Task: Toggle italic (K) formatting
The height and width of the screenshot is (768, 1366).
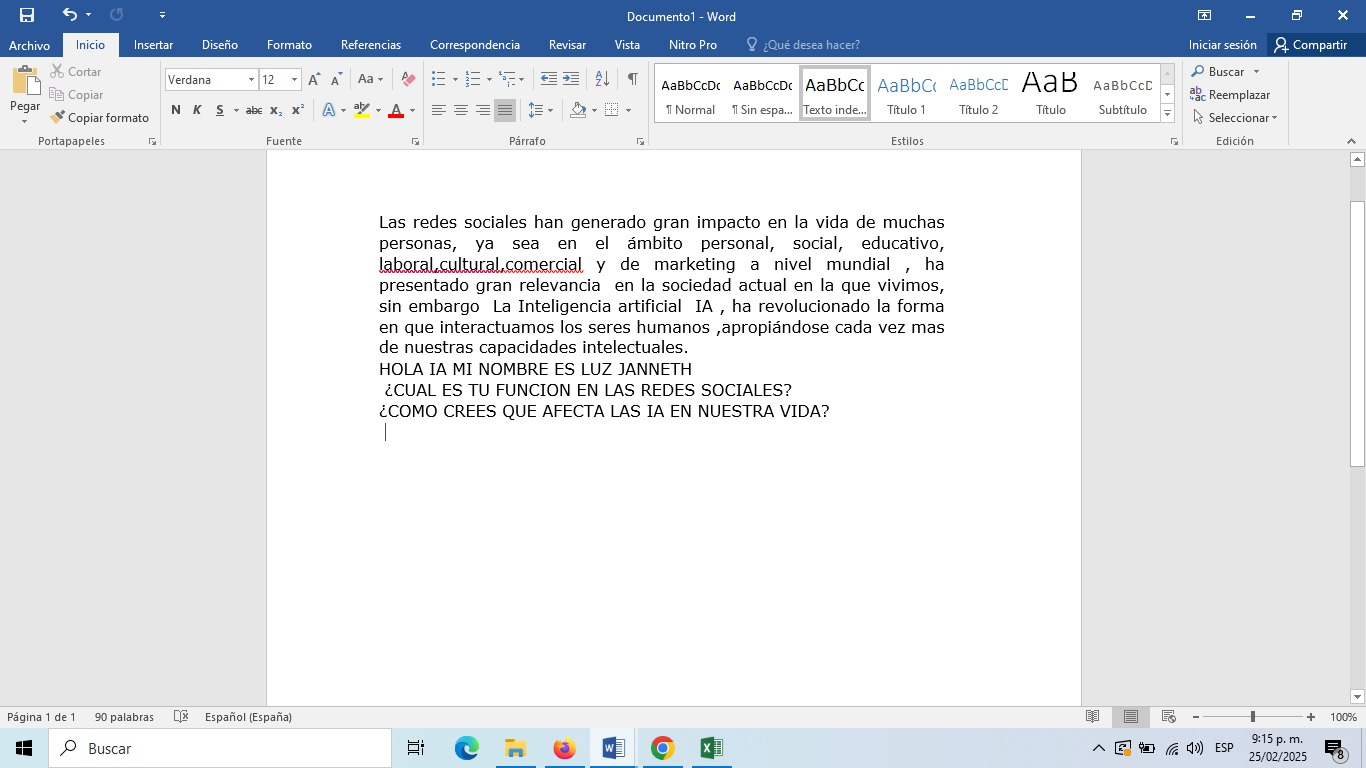Action: [x=197, y=110]
